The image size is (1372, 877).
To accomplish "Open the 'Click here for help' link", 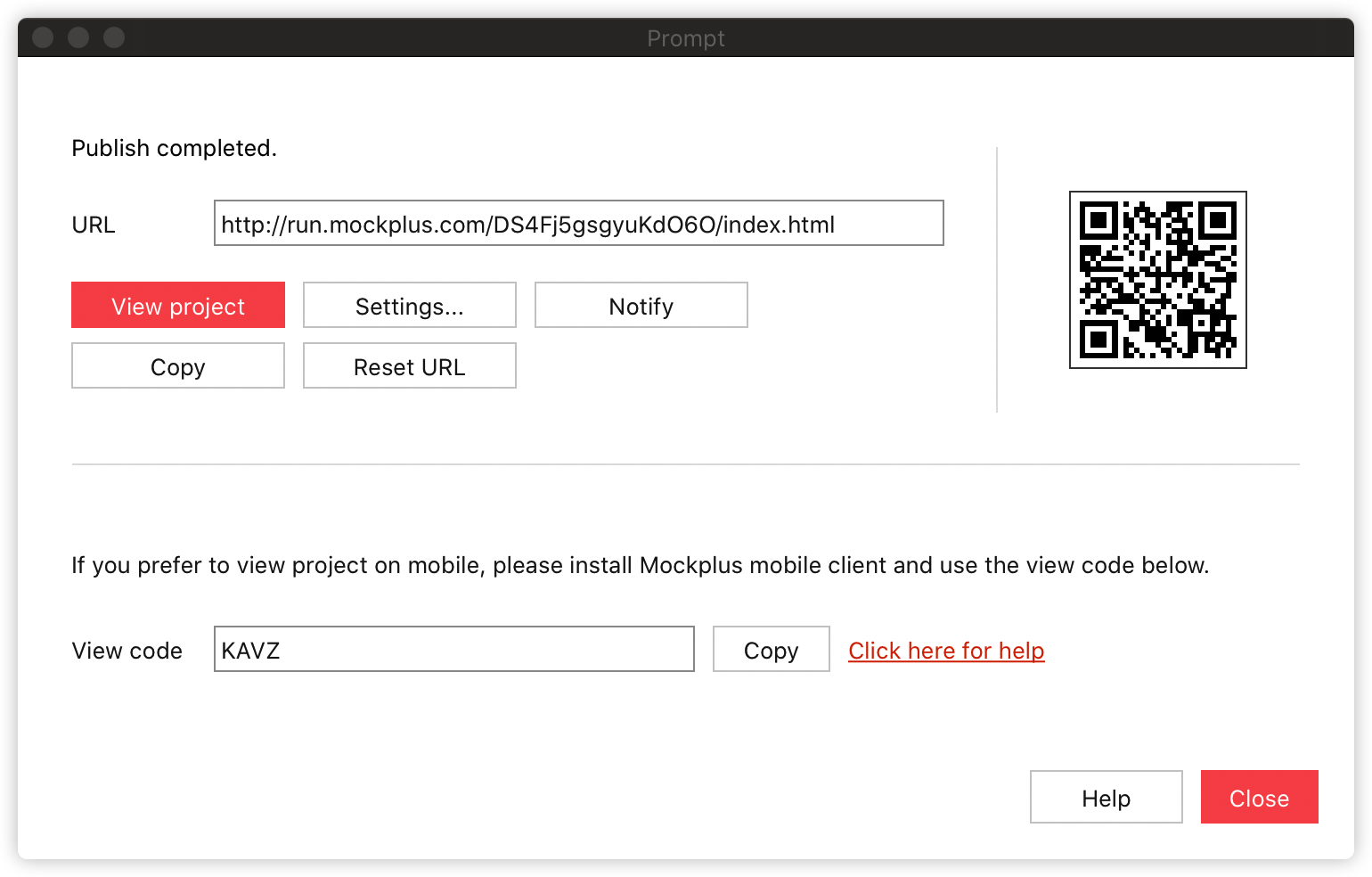I will click(946, 651).
